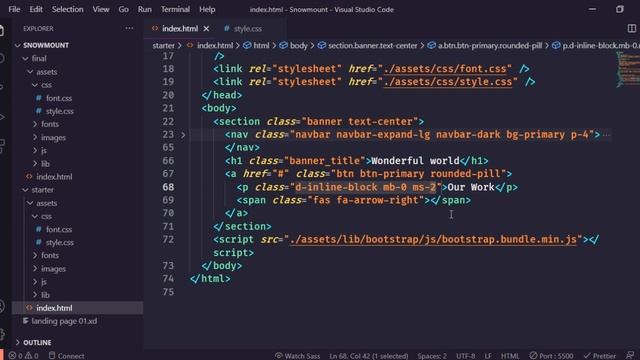Viewport: 640px width, 360px height.
Task: Click the starter breadcrumb
Action: [x=163, y=45]
